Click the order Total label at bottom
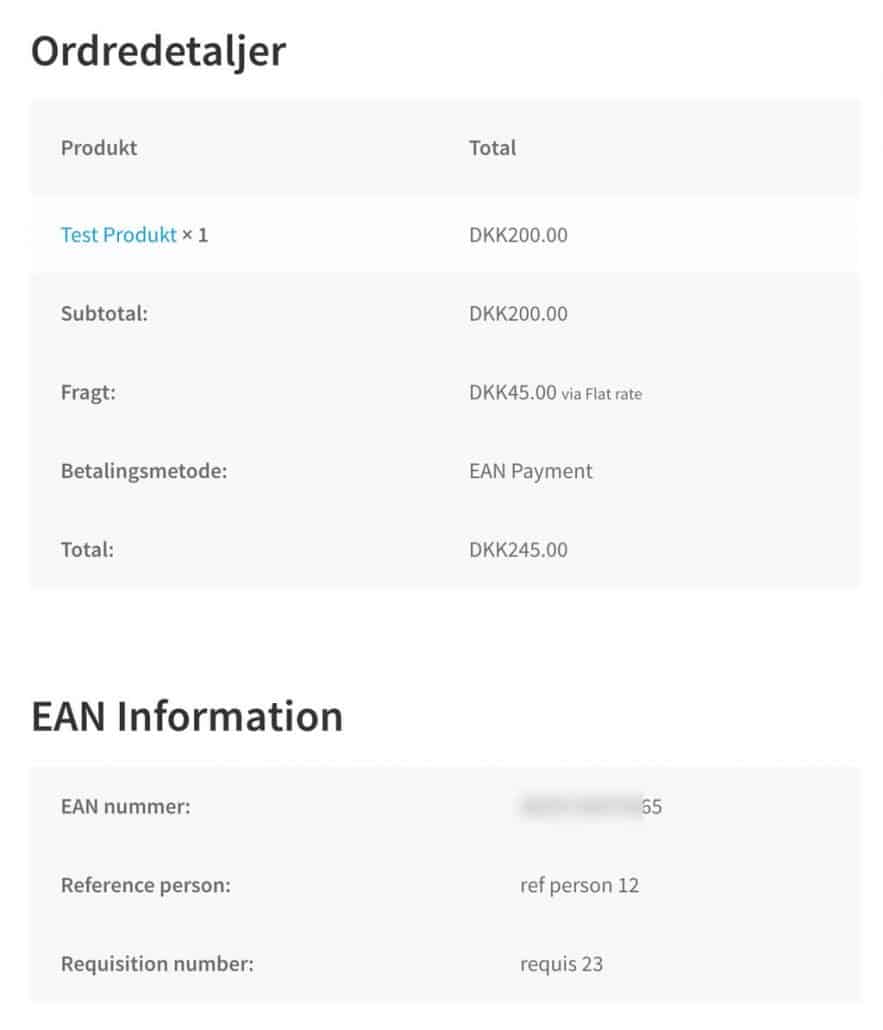 tap(87, 550)
